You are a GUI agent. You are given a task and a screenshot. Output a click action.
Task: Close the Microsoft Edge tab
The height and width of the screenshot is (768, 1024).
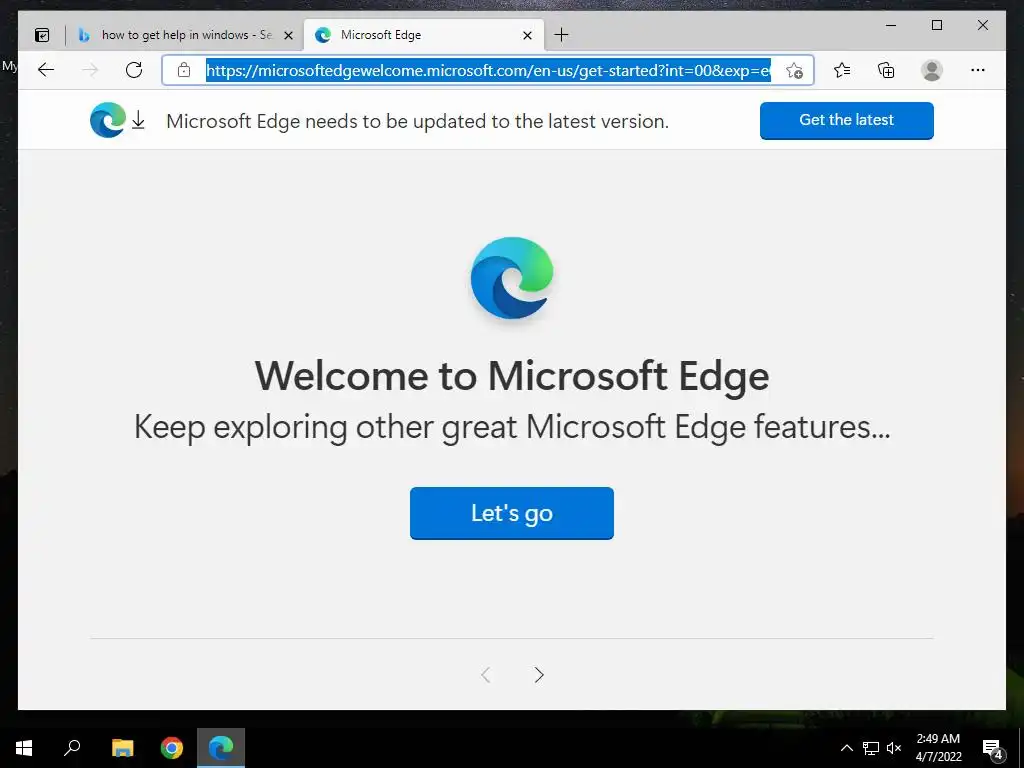pyautogui.click(x=527, y=35)
